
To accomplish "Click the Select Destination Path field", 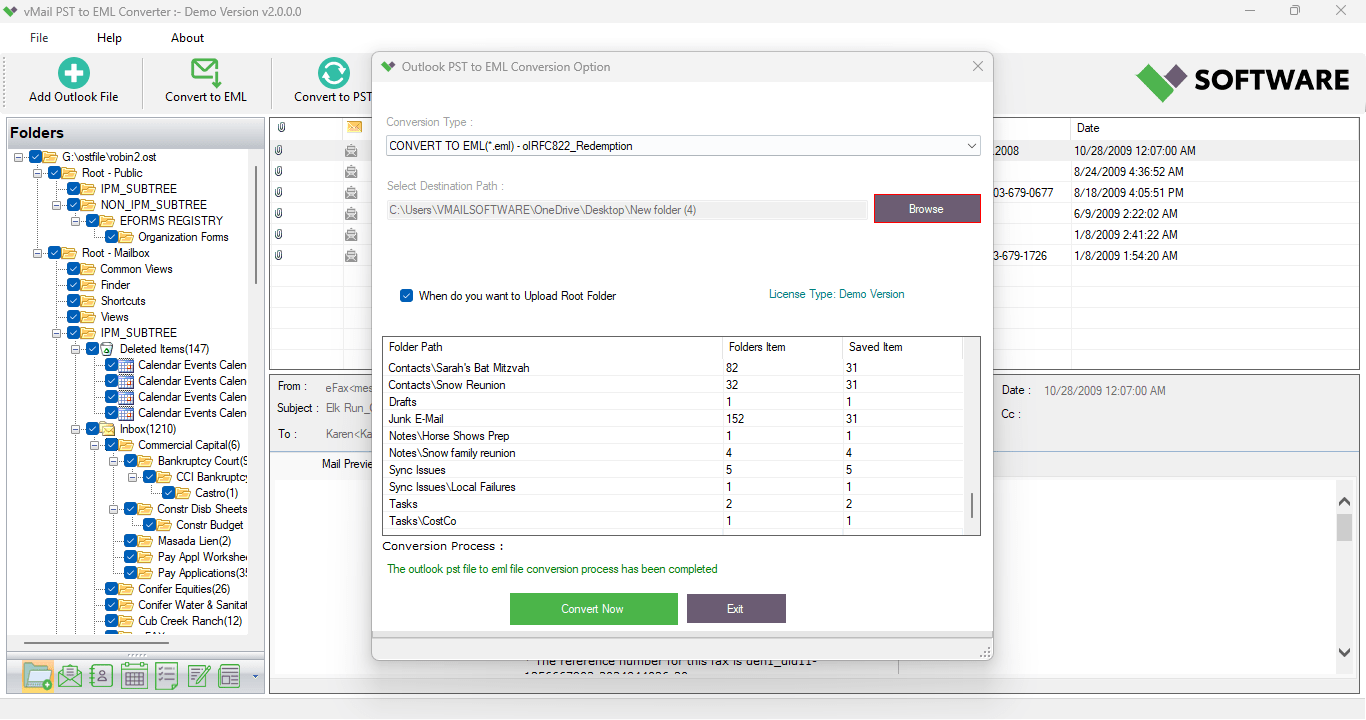I will click(x=627, y=210).
